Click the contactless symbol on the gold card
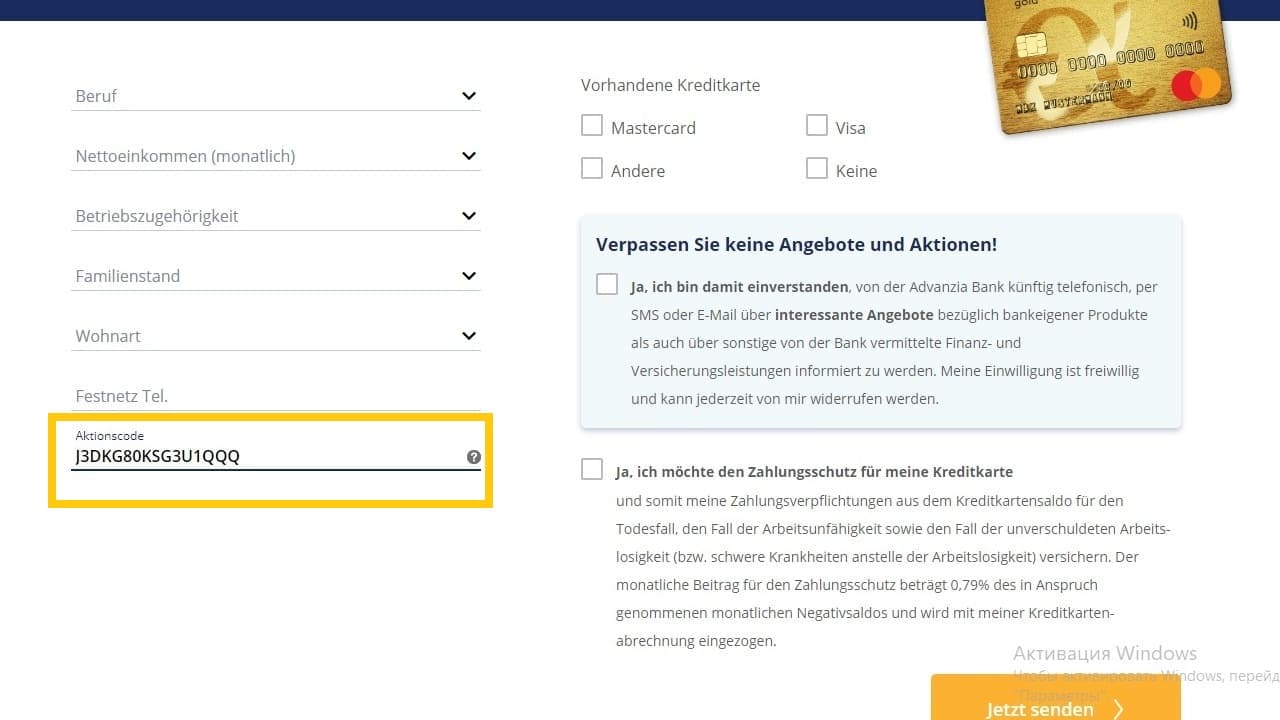The image size is (1280, 720). (x=1190, y=19)
